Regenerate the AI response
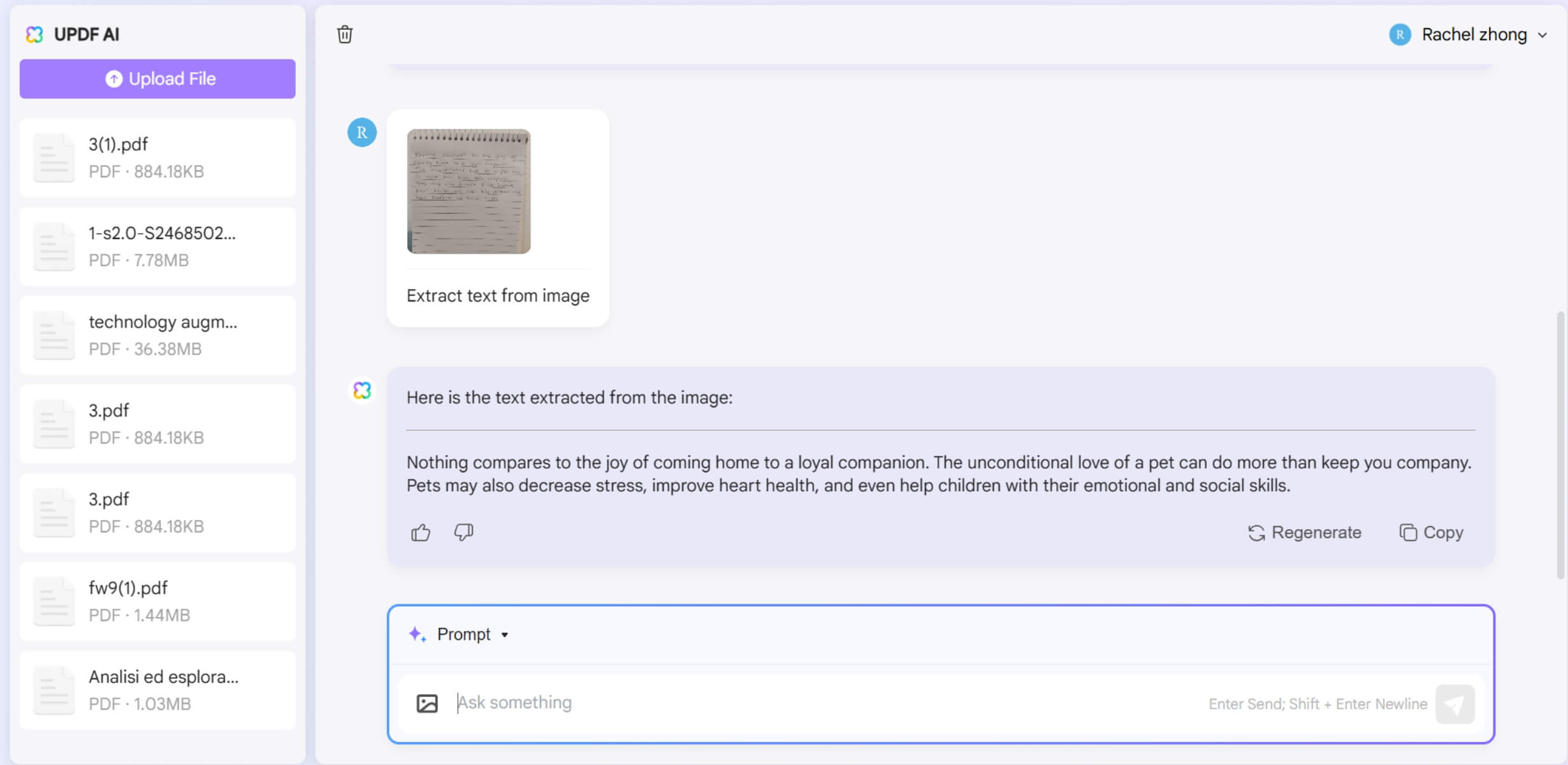 coord(1304,532)
